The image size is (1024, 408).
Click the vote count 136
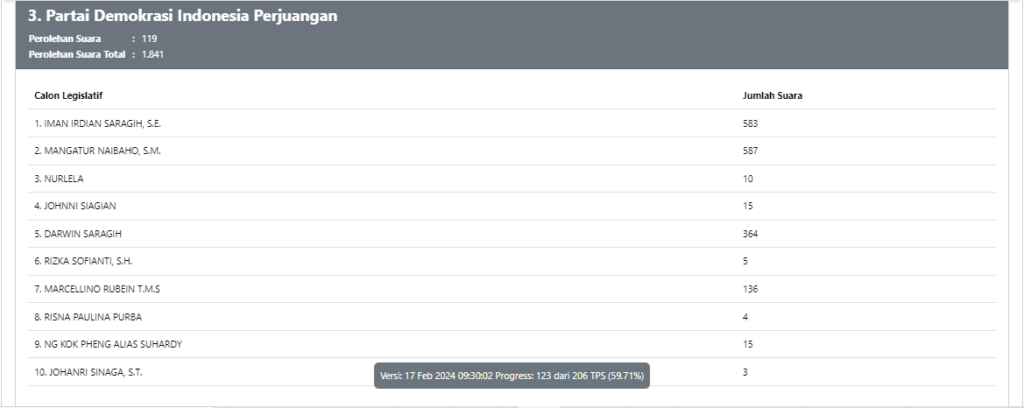[750, 289]
